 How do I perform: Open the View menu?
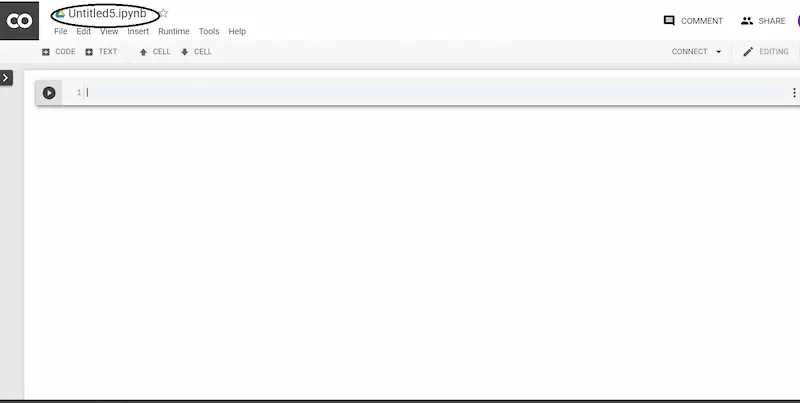pyautogui.click(x=109, y=31)
